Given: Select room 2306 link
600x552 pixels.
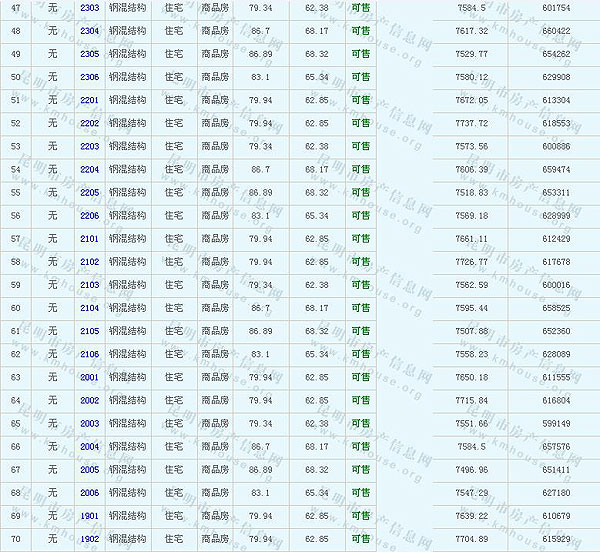Looking at the screenshot, I should click(89, 77).
